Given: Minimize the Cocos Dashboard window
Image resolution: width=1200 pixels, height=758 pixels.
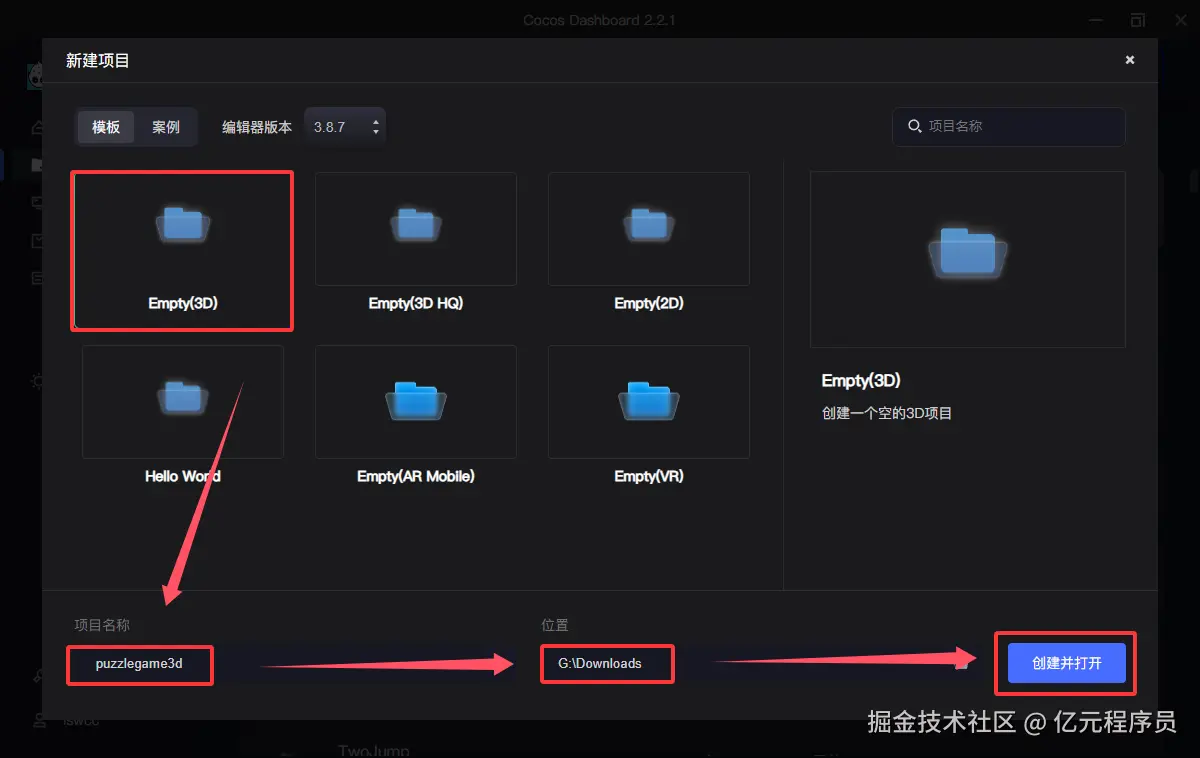Looking at the screenshot, I should (1095, 20).
